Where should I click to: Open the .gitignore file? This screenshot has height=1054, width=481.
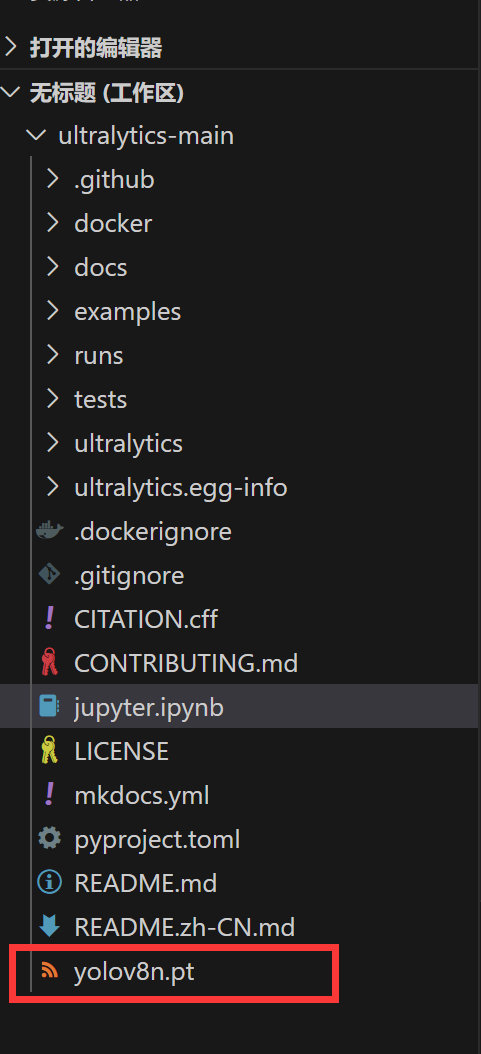[129, 575]
